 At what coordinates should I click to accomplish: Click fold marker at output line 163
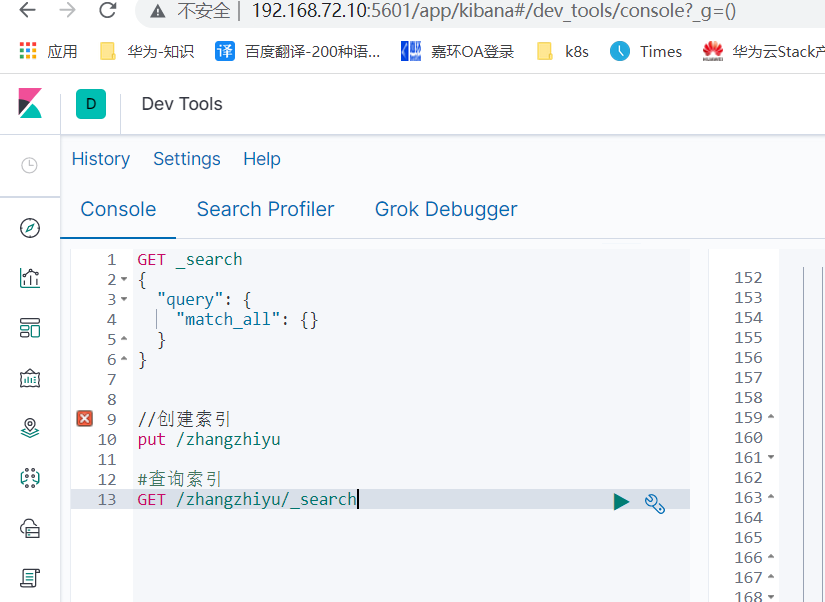tap(771, 497)
